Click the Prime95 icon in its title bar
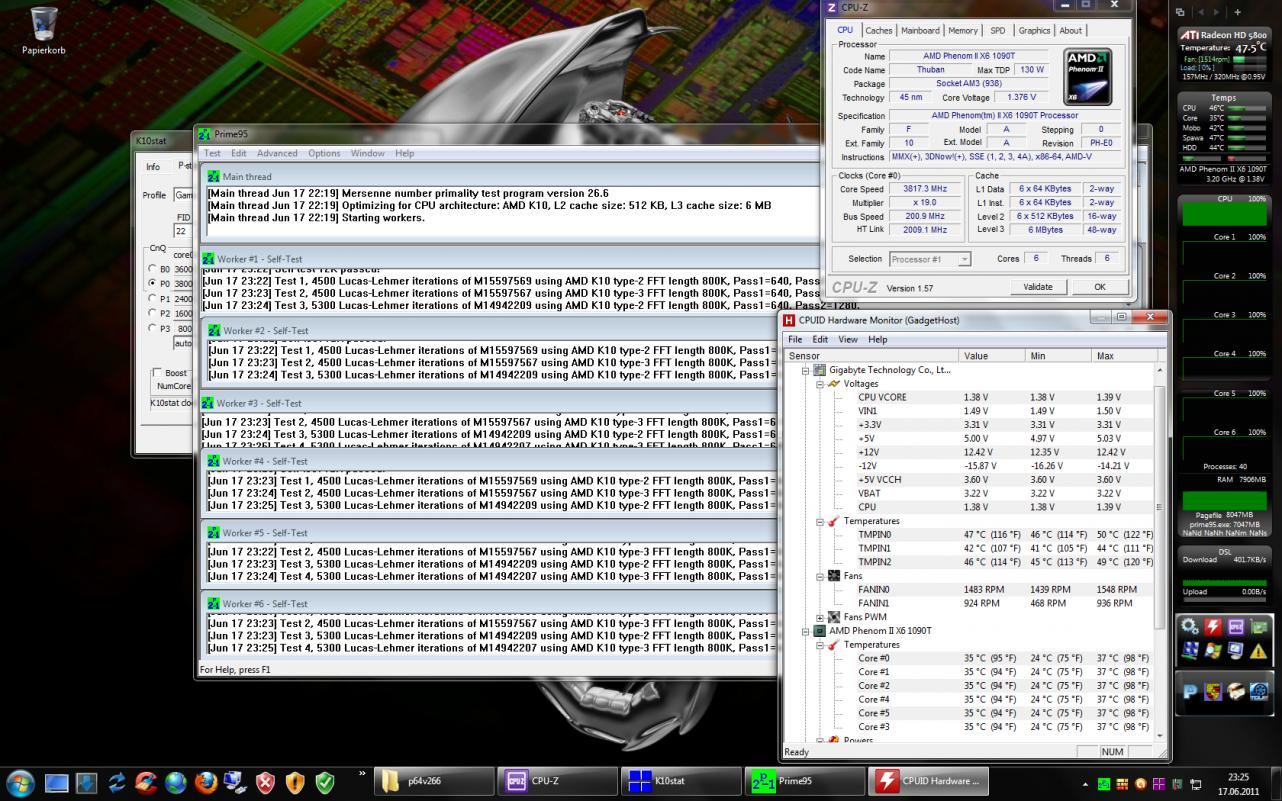 pyautogui.click(x=205, y=134)
